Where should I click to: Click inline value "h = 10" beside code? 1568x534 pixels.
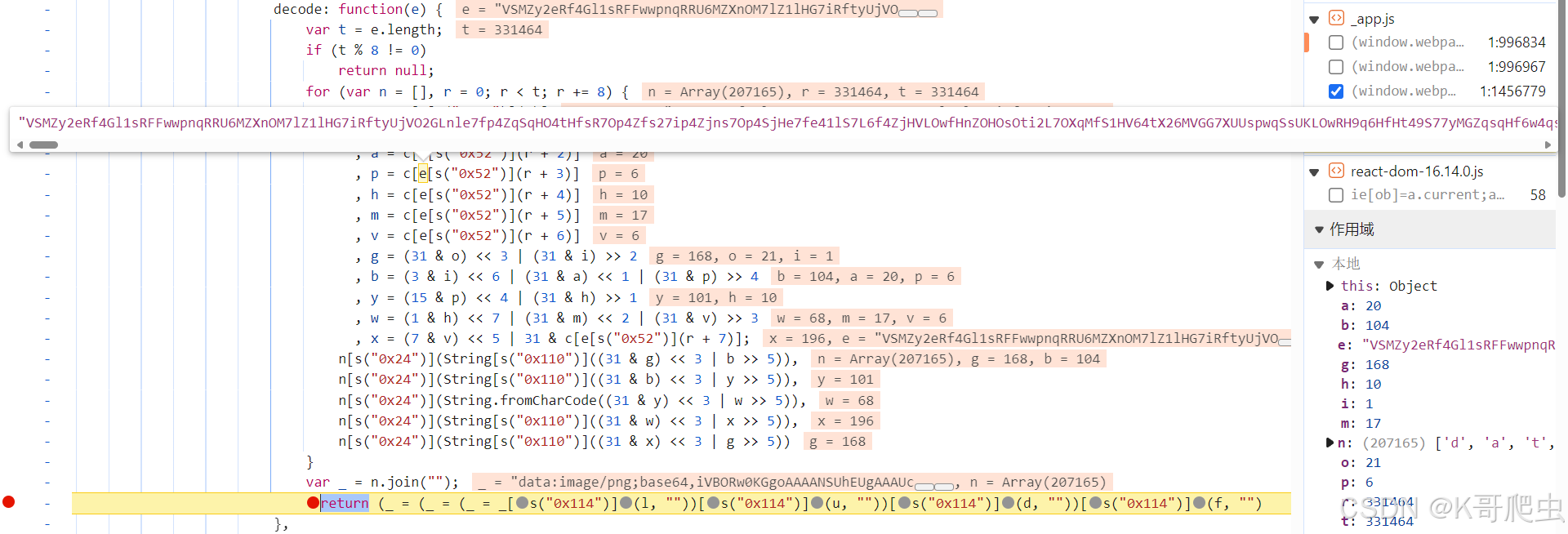tap(623, 194)
